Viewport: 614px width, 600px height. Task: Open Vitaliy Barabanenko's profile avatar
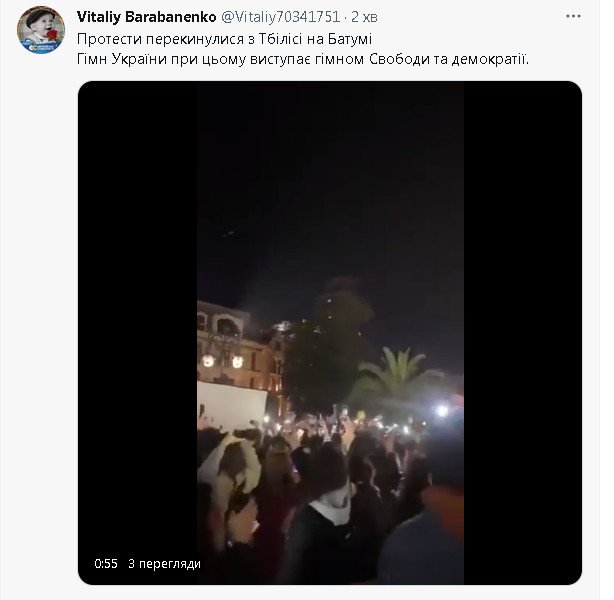coord(40,32)
